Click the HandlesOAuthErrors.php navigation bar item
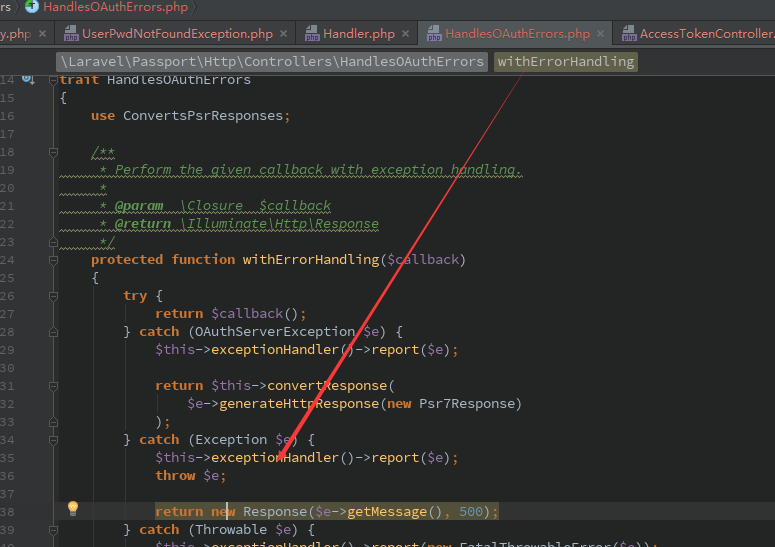This screenshot has height=547, width=775. 115,7
